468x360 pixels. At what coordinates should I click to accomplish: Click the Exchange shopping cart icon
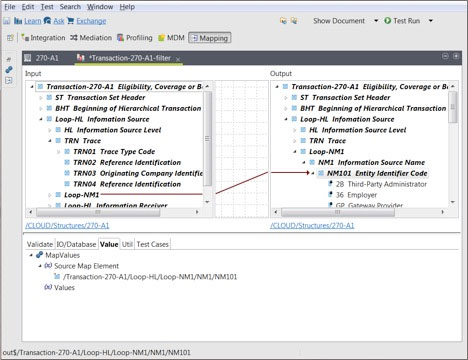(x=70, y=21)
